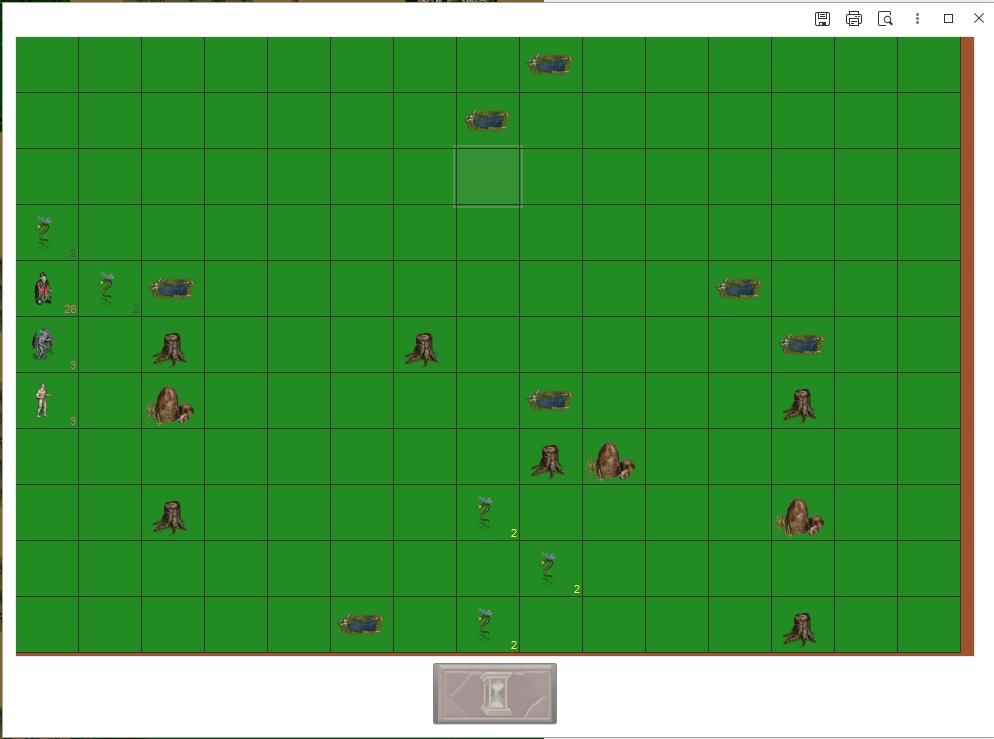
Task: Click the pond directly above the highlighted cell
Action: coord(487,120)
